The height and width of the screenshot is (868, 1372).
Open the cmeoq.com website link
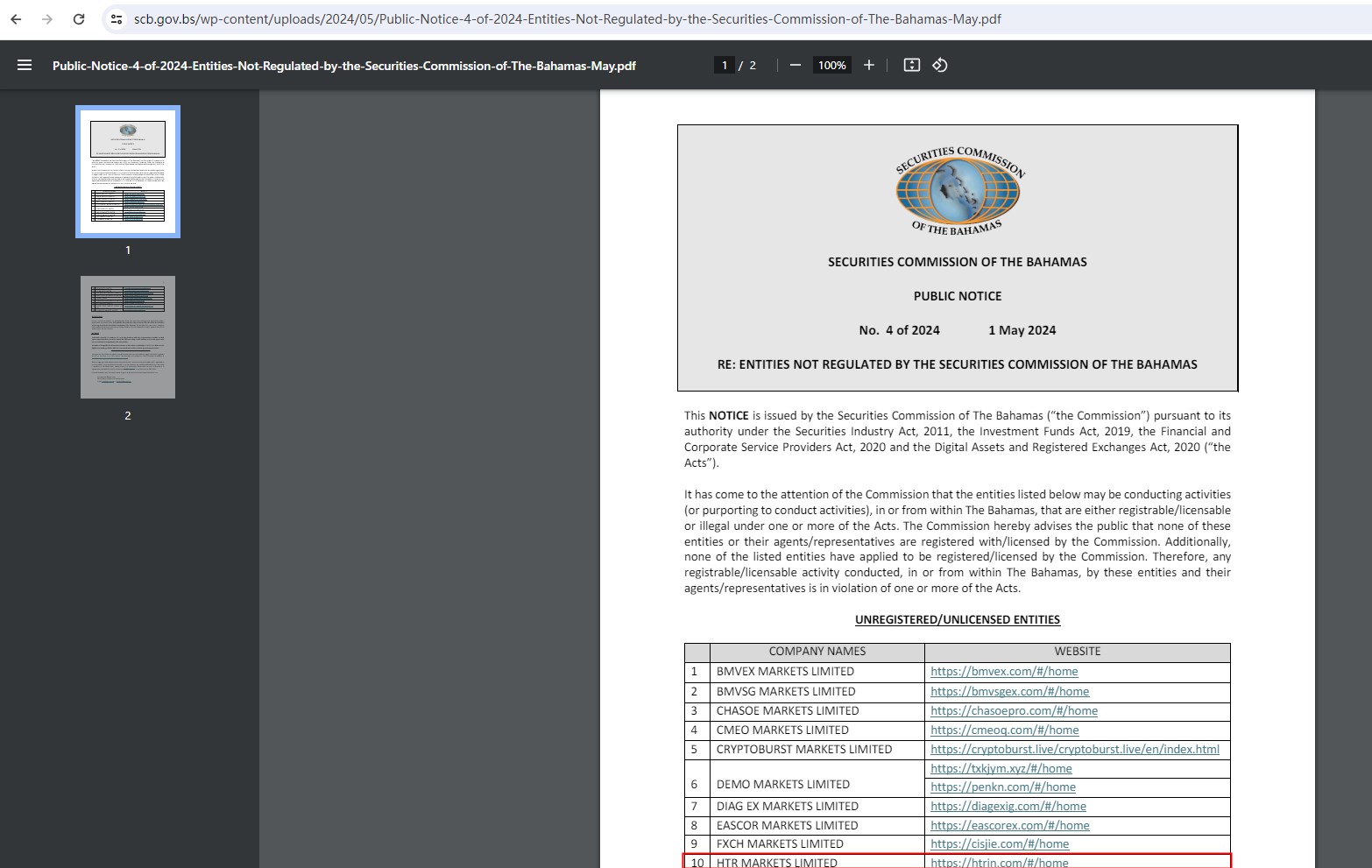[x=1005, y=730]
